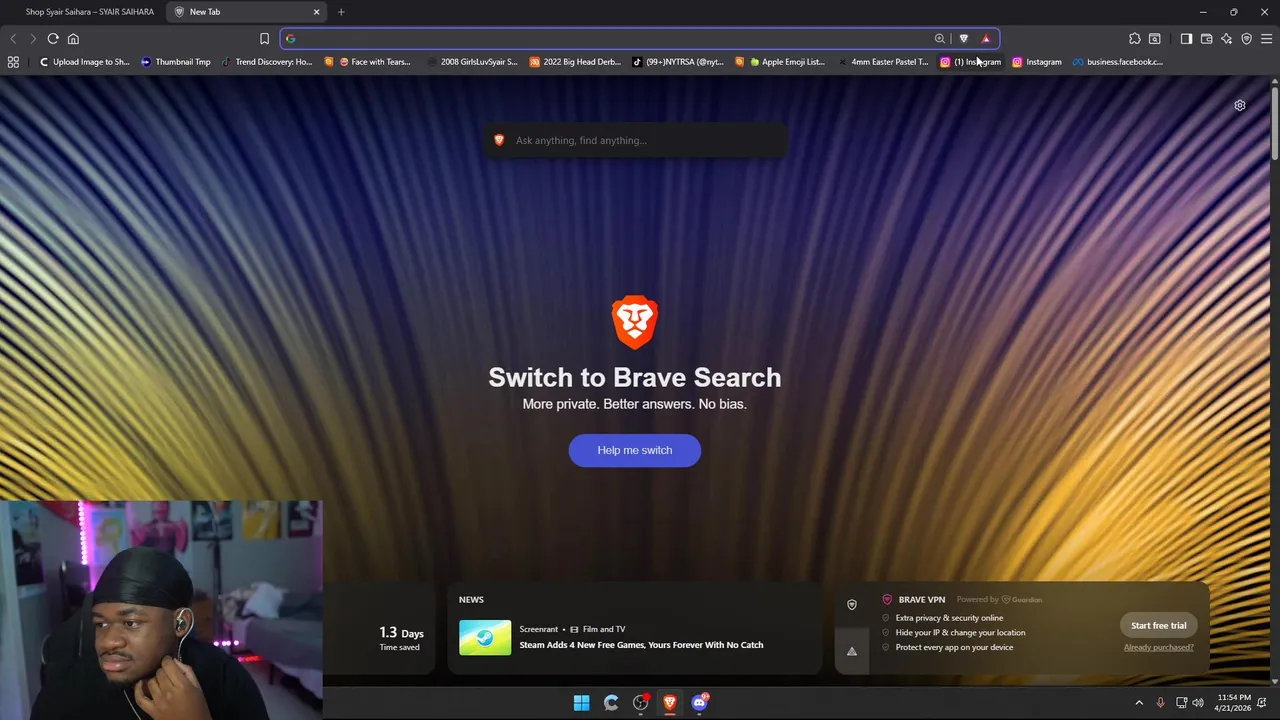Open the (99+)NYTRSA TikTok bookmark
This screenshot has height=720, width=1280.
tap(678, 62)
